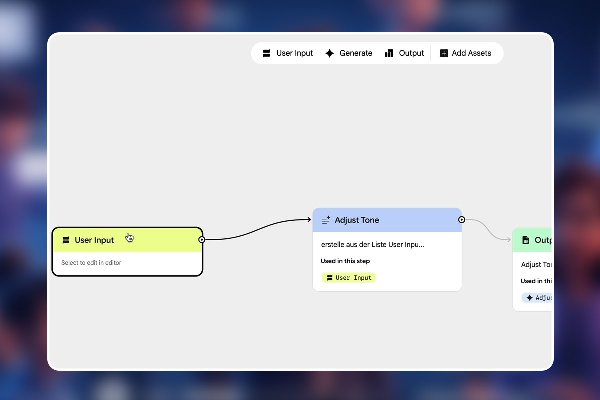This screenshot has width=600, height=400.
Task: Click the sparkle icon next to Generate
Action: [x=329, y=53]
